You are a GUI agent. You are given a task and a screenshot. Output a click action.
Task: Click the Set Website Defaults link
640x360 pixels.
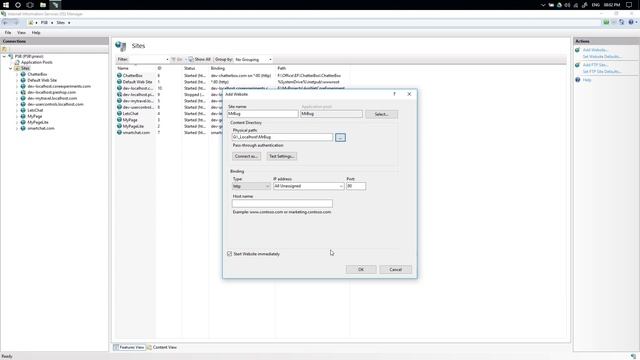point(602,57)
